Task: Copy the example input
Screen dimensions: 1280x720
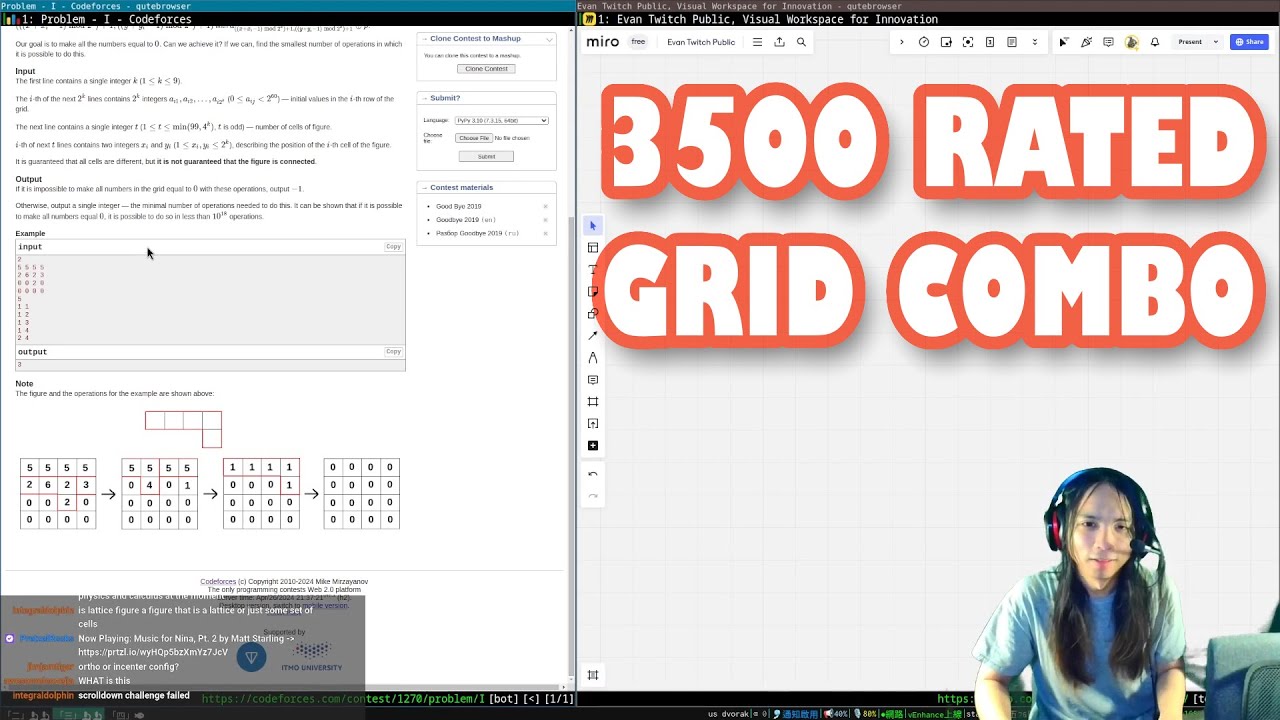Action: (x=393, y=247)
